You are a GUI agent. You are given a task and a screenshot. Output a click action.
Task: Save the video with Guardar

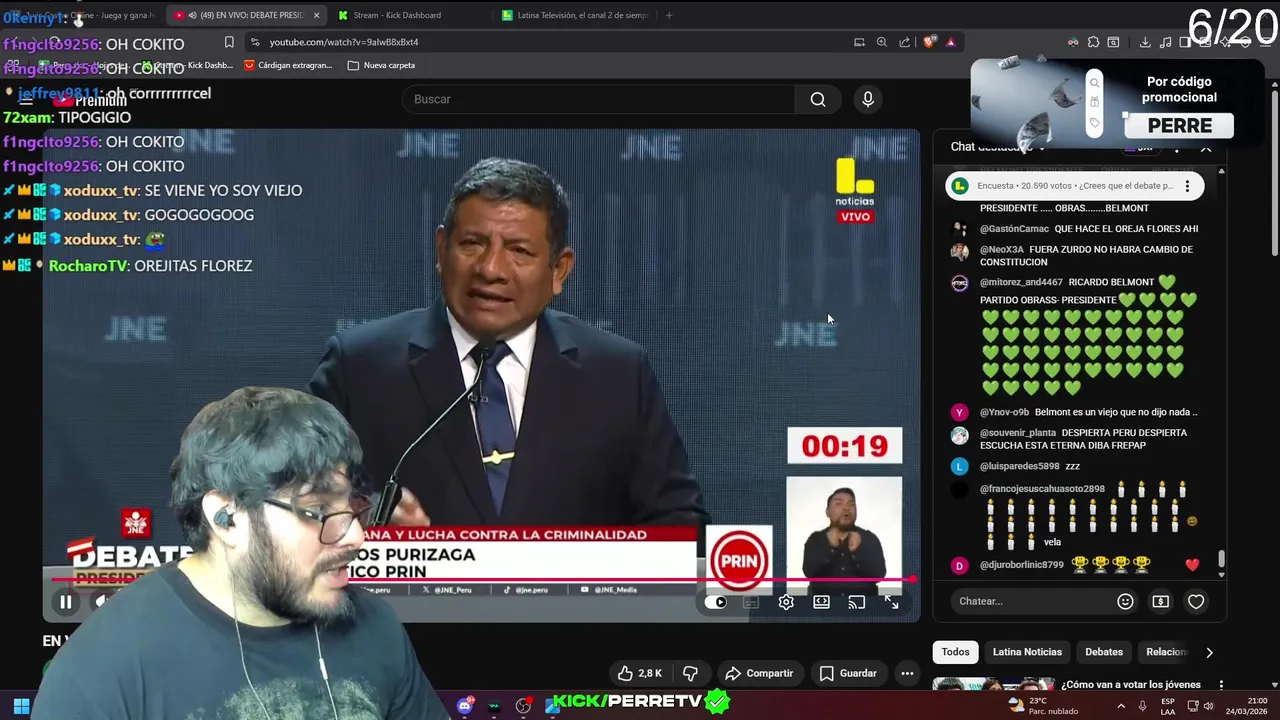coord(848,673)
